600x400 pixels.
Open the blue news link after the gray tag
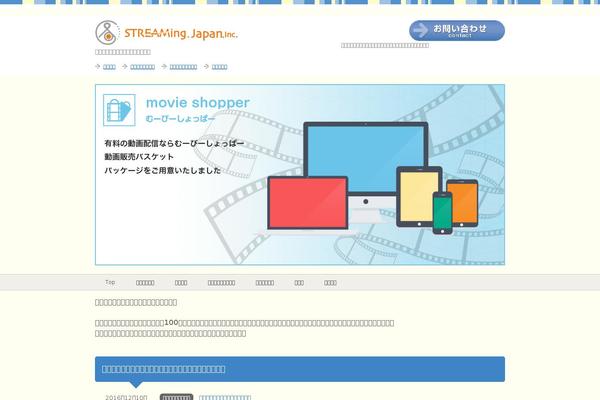coord(225,397)
